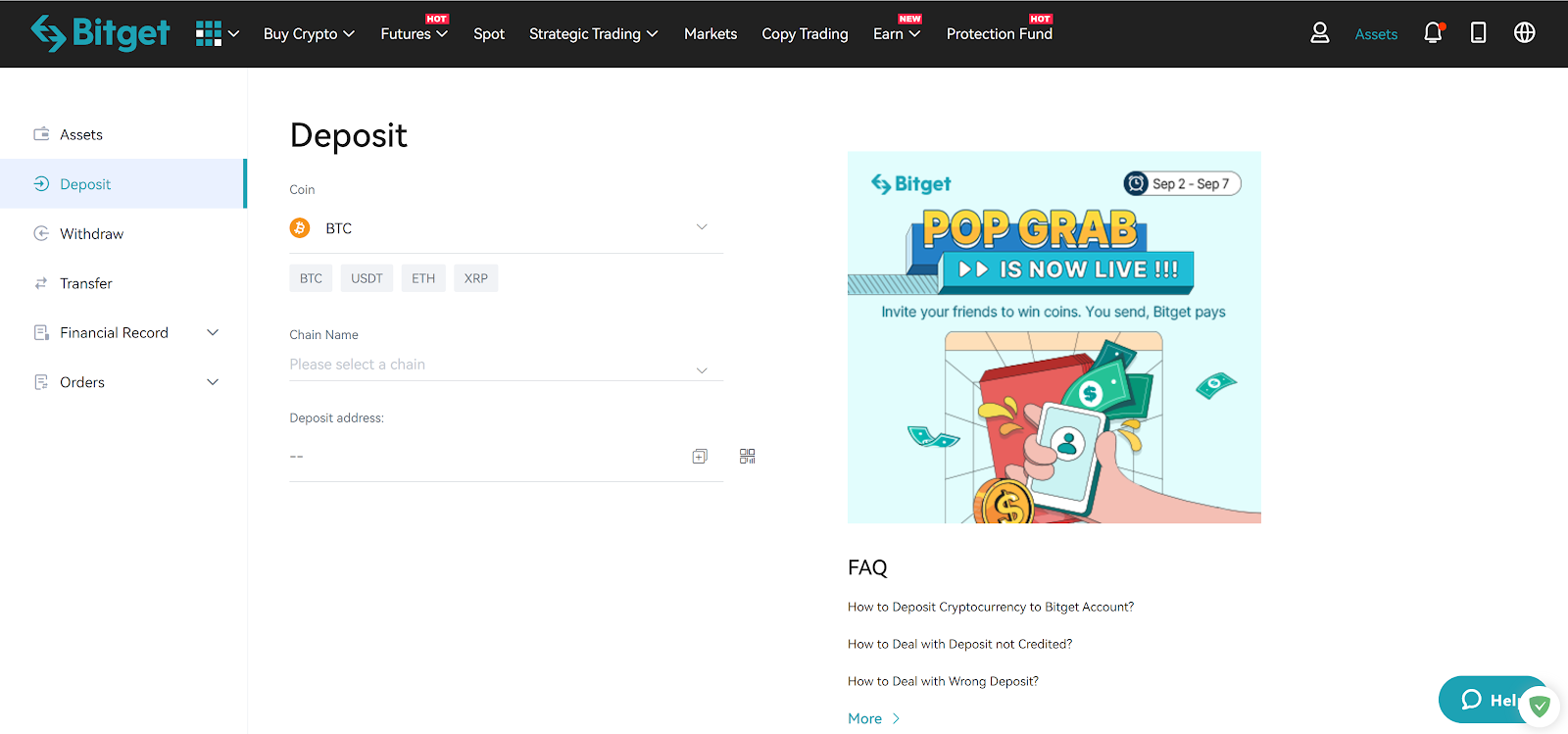The width and height of the screenshot is (1568, 734).
Task: Select Transfer in the sidebar
Action: pyautogui.click(x=123, y=283)
